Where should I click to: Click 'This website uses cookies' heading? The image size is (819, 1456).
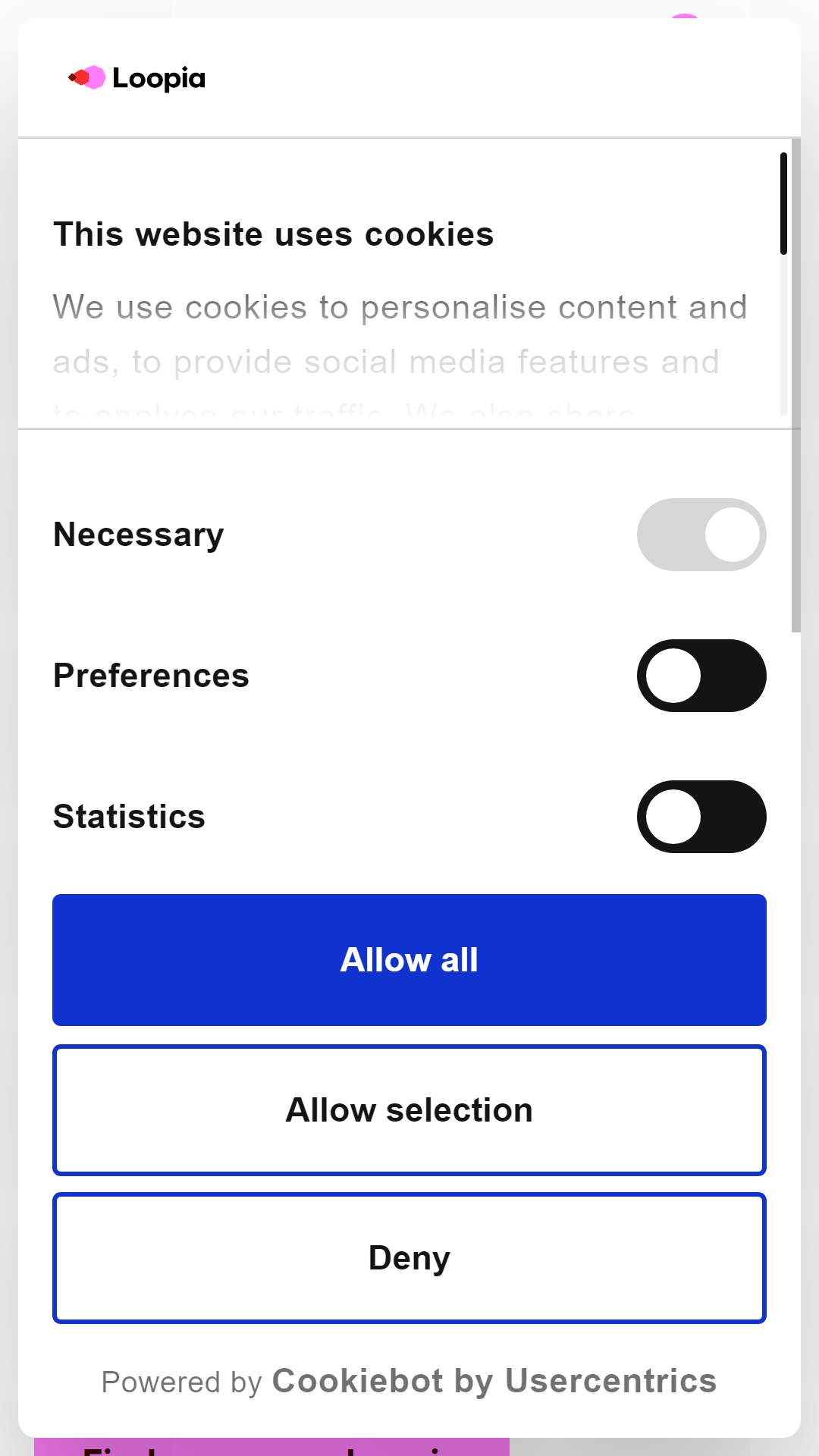point(274,234)
